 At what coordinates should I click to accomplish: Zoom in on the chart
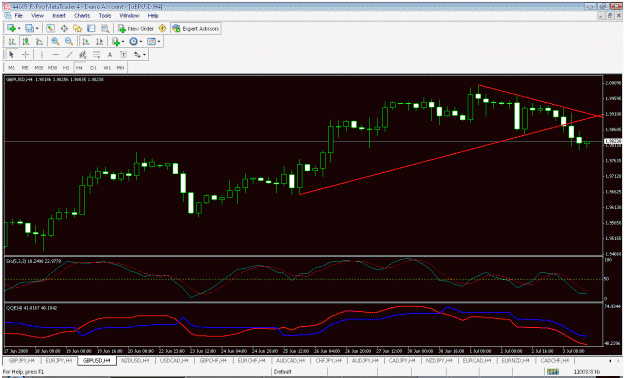55,41
